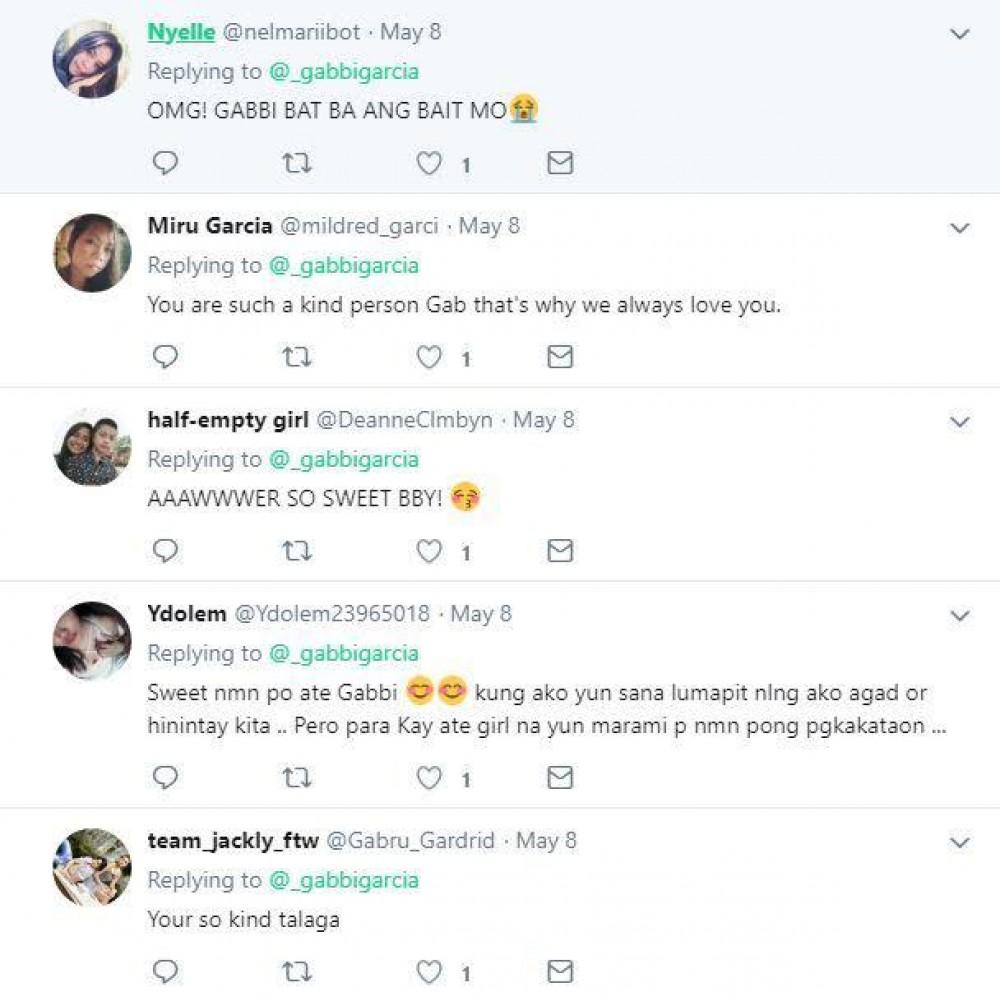Send Ydolem's tweet via direct message
The height and width of the screenshot is (1001, 1000).
(561, 777)
